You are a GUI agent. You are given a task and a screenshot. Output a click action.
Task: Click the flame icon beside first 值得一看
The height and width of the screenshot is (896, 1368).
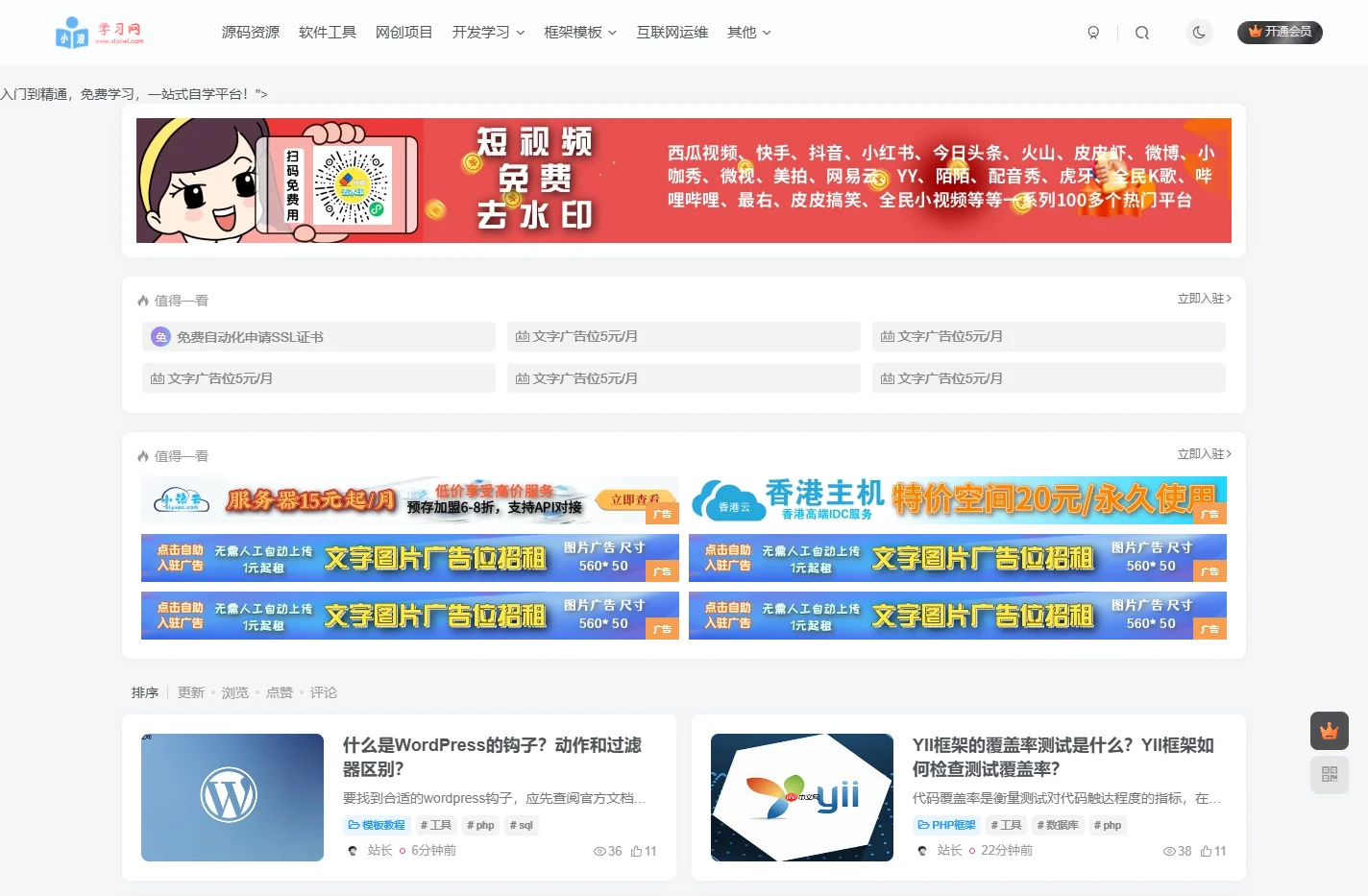(143, 301)
